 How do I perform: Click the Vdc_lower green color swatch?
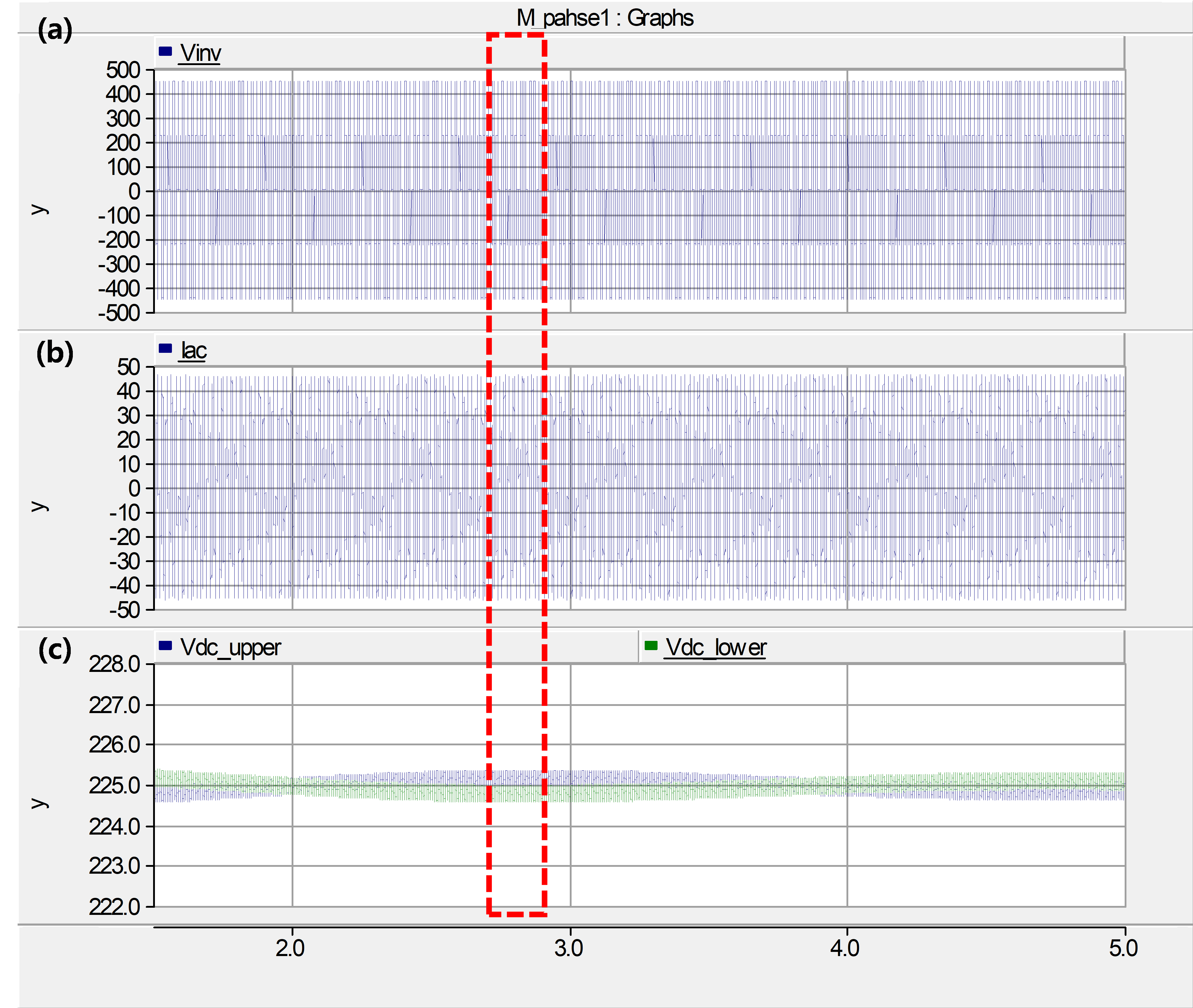point(651,645)
